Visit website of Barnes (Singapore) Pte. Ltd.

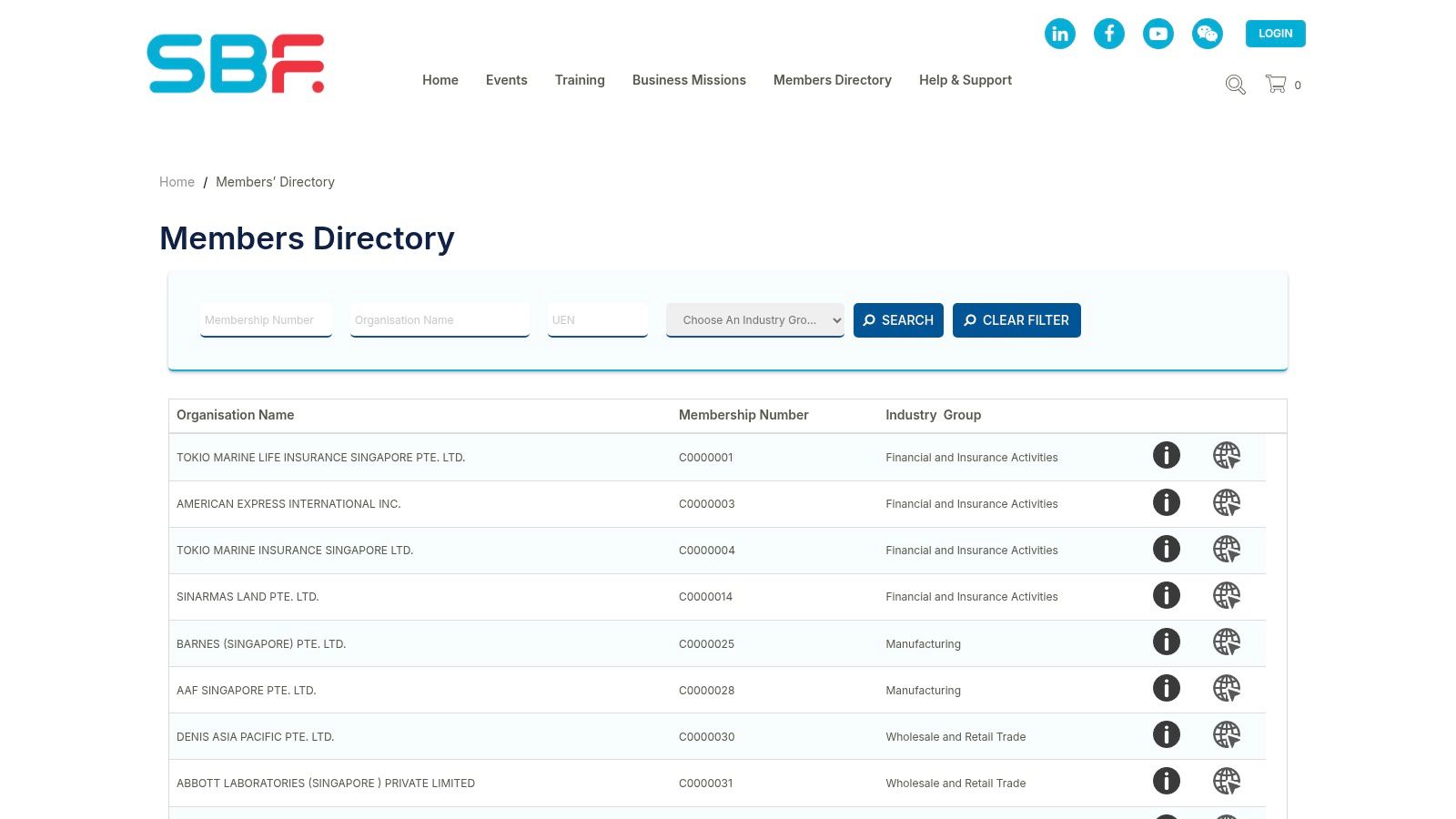(1227, 642)
